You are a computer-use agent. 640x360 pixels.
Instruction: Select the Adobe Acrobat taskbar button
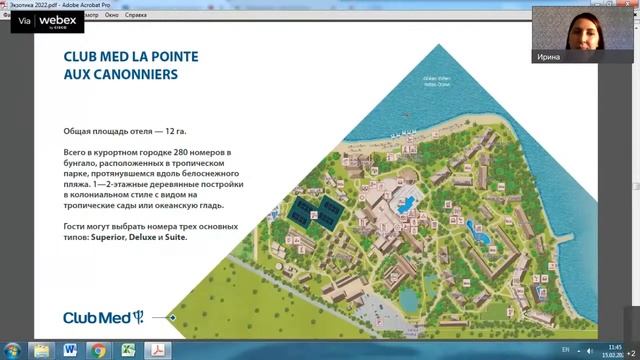point(158,351)
